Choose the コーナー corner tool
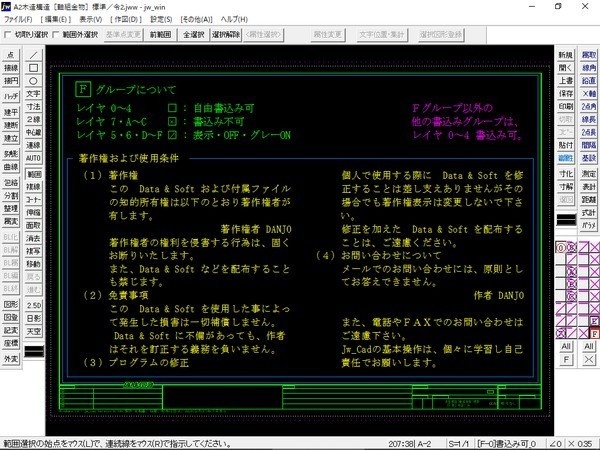This screenshot has height=450, width=600. (x=33, y=200)
